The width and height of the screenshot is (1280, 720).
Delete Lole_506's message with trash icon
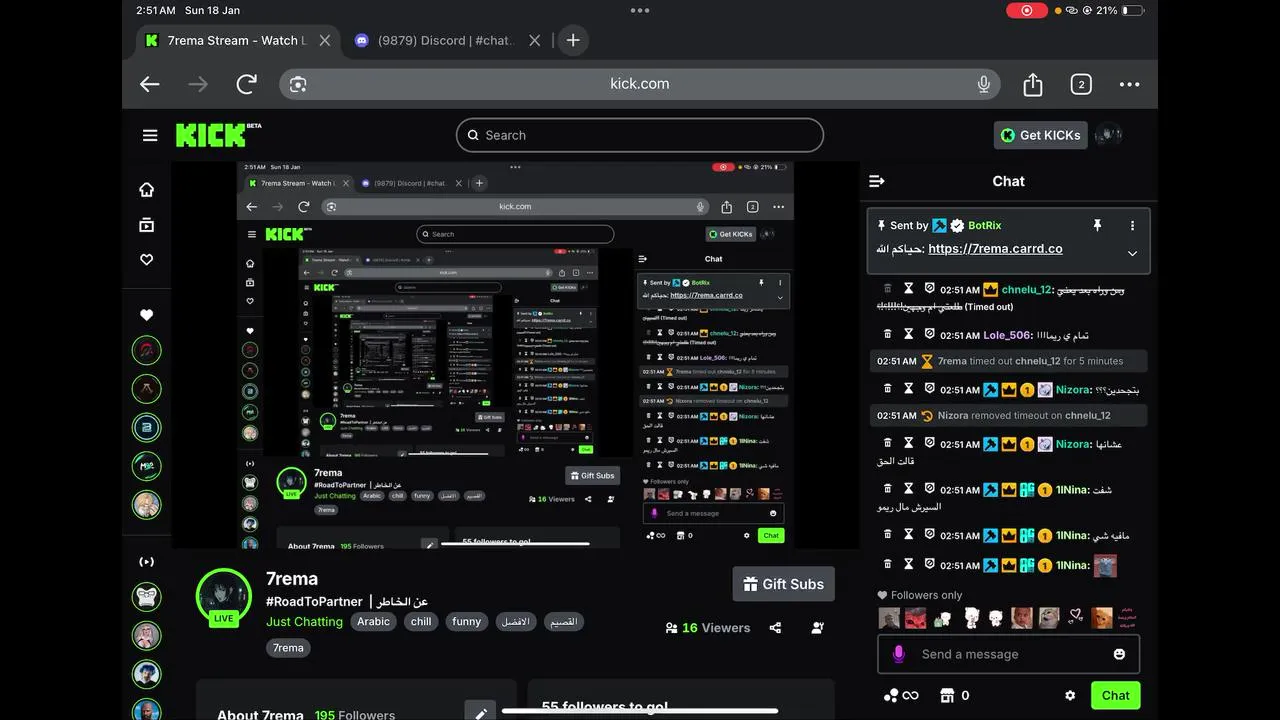[x=887, y=335]
